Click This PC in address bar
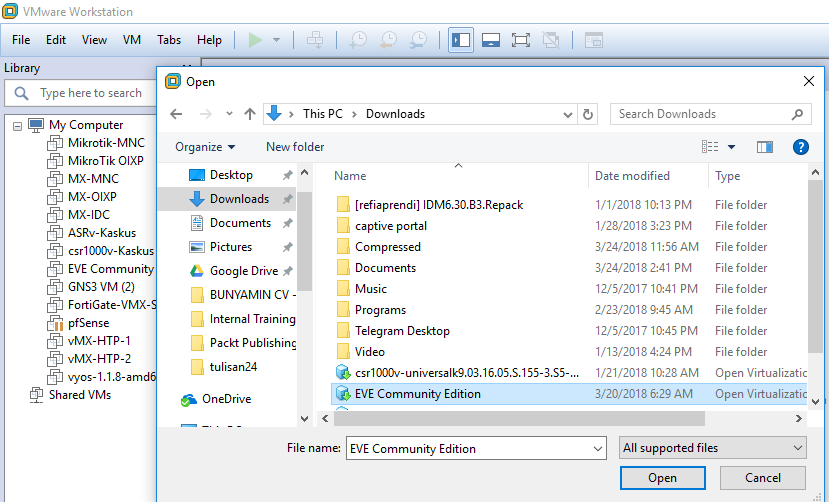This screenshot has width=829, height=502. 323,114
